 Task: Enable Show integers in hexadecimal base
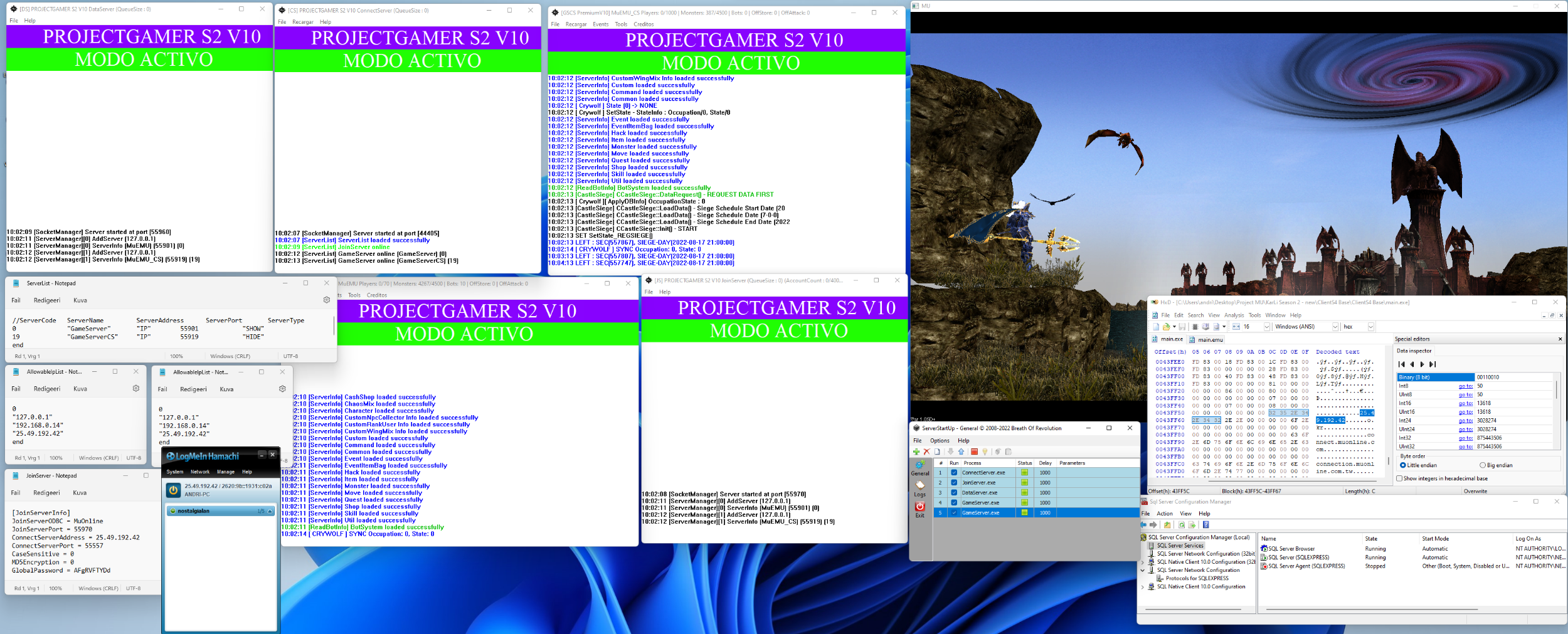pyautogui.click(x=1442, y=478)
